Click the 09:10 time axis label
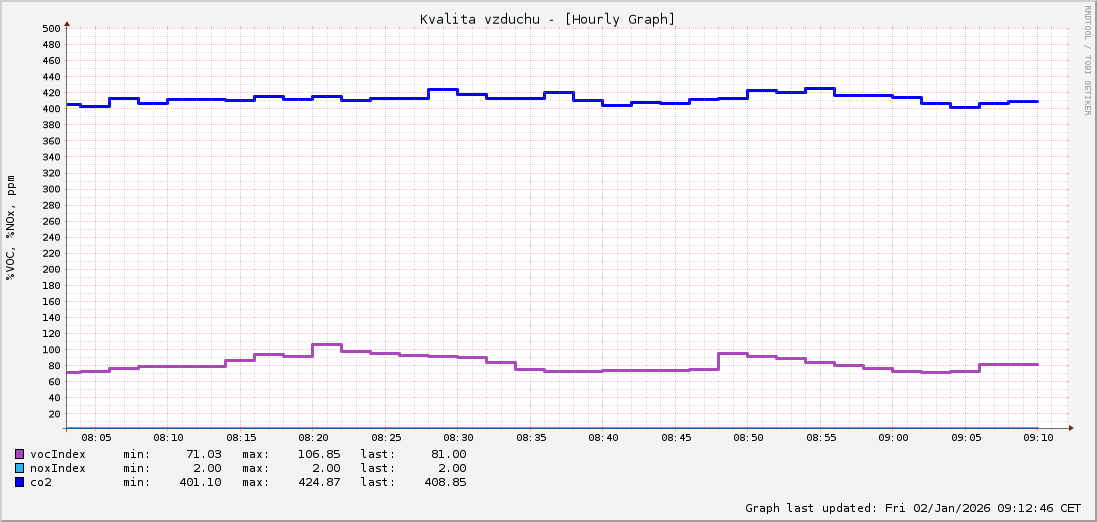Screen dimensions: 1097x522 (1038, 438)
